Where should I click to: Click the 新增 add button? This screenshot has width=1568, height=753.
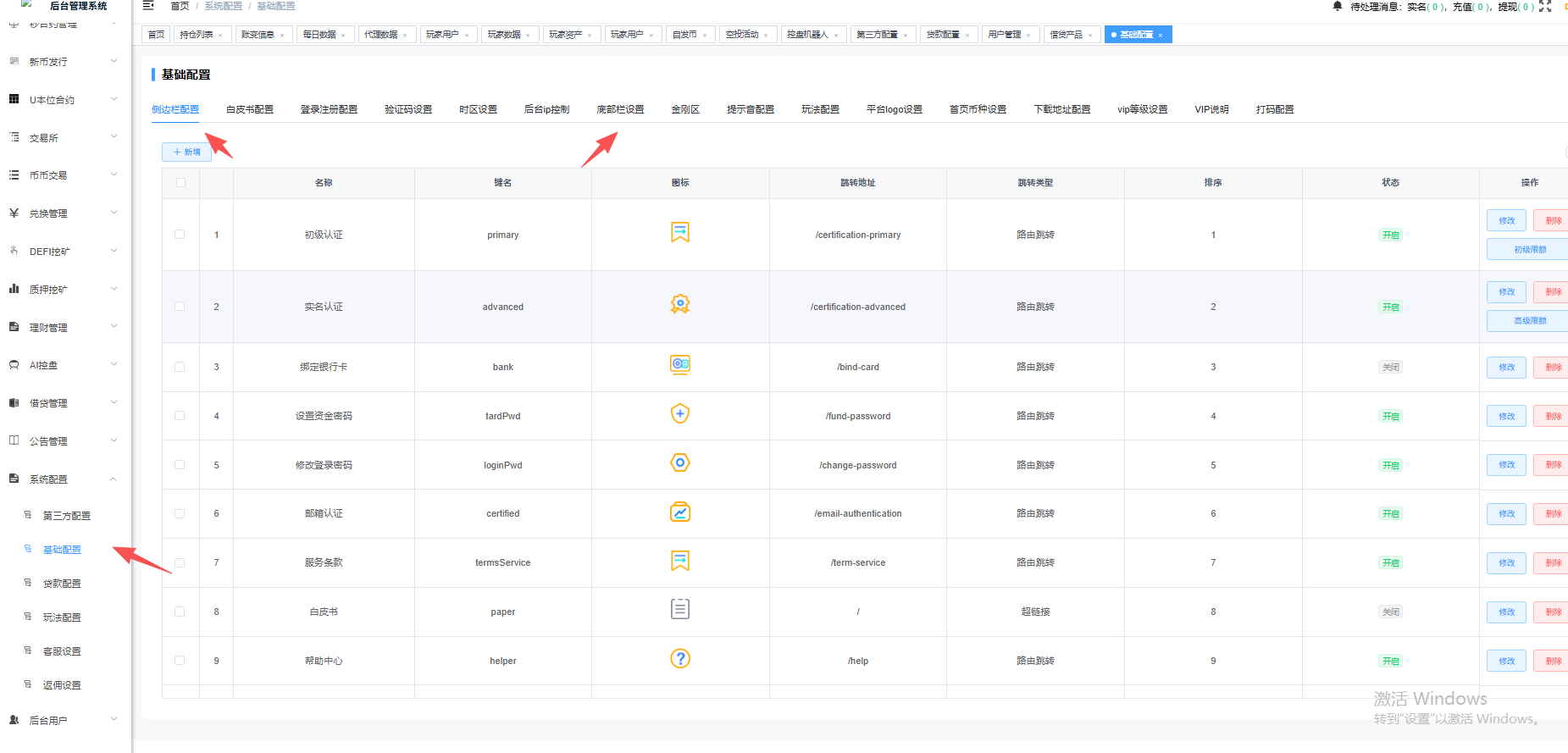point(186,152)
